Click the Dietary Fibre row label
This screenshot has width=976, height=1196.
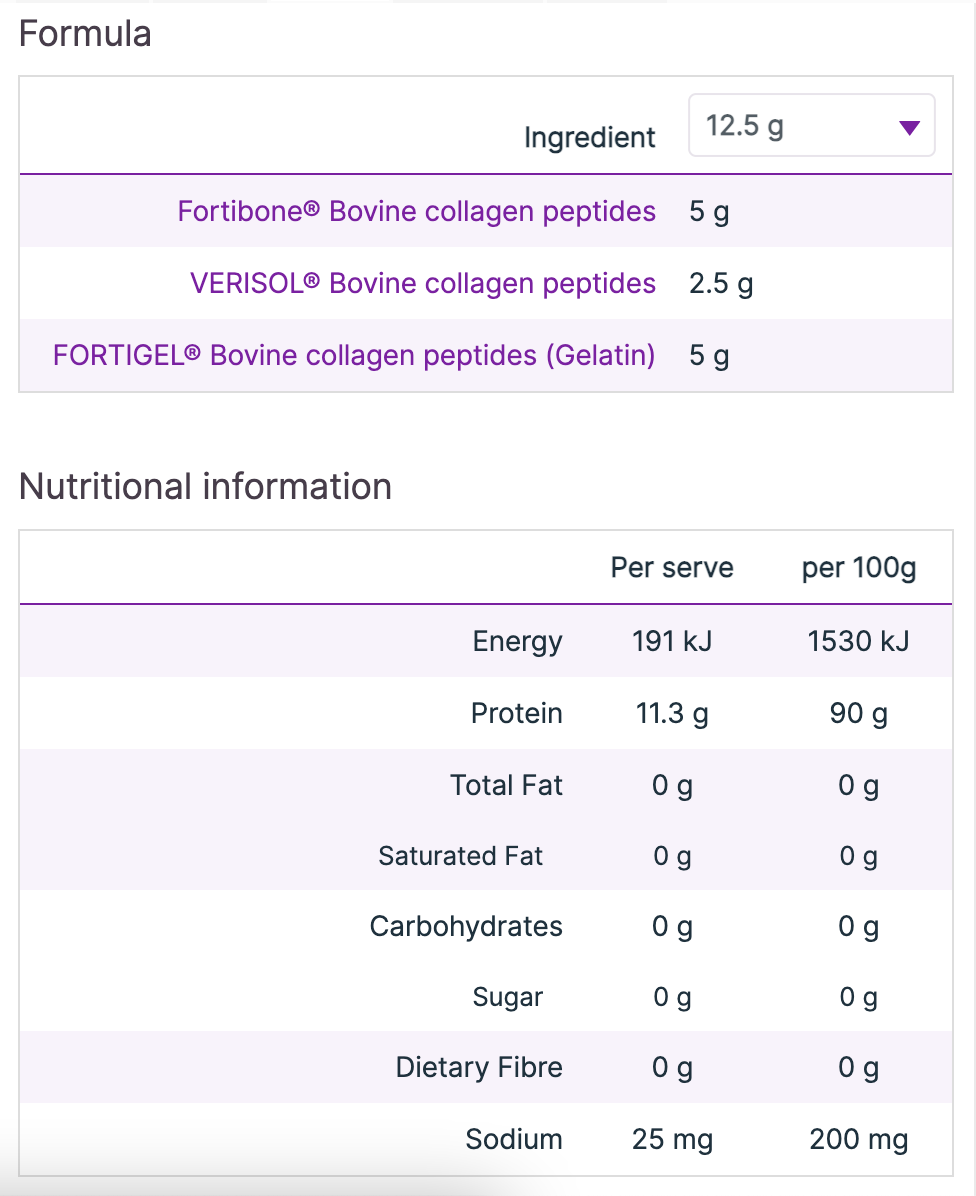coord(479,1067)
